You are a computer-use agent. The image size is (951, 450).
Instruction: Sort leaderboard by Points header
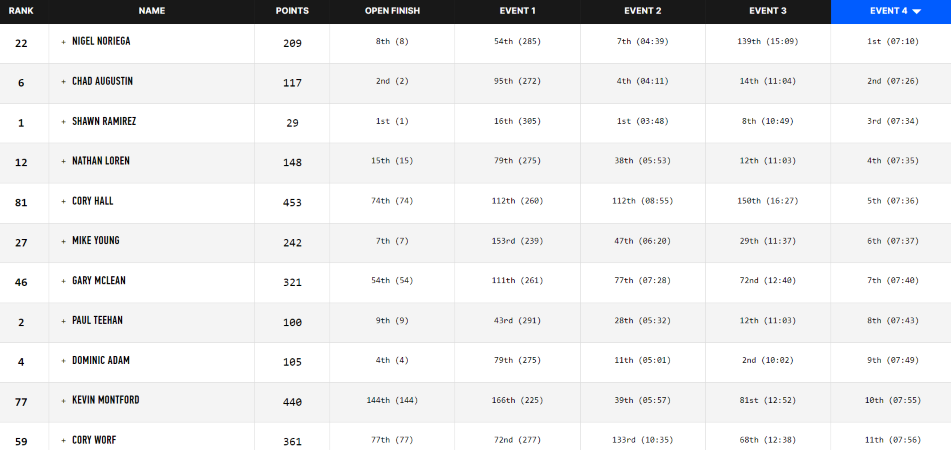[x=292, y=11]
